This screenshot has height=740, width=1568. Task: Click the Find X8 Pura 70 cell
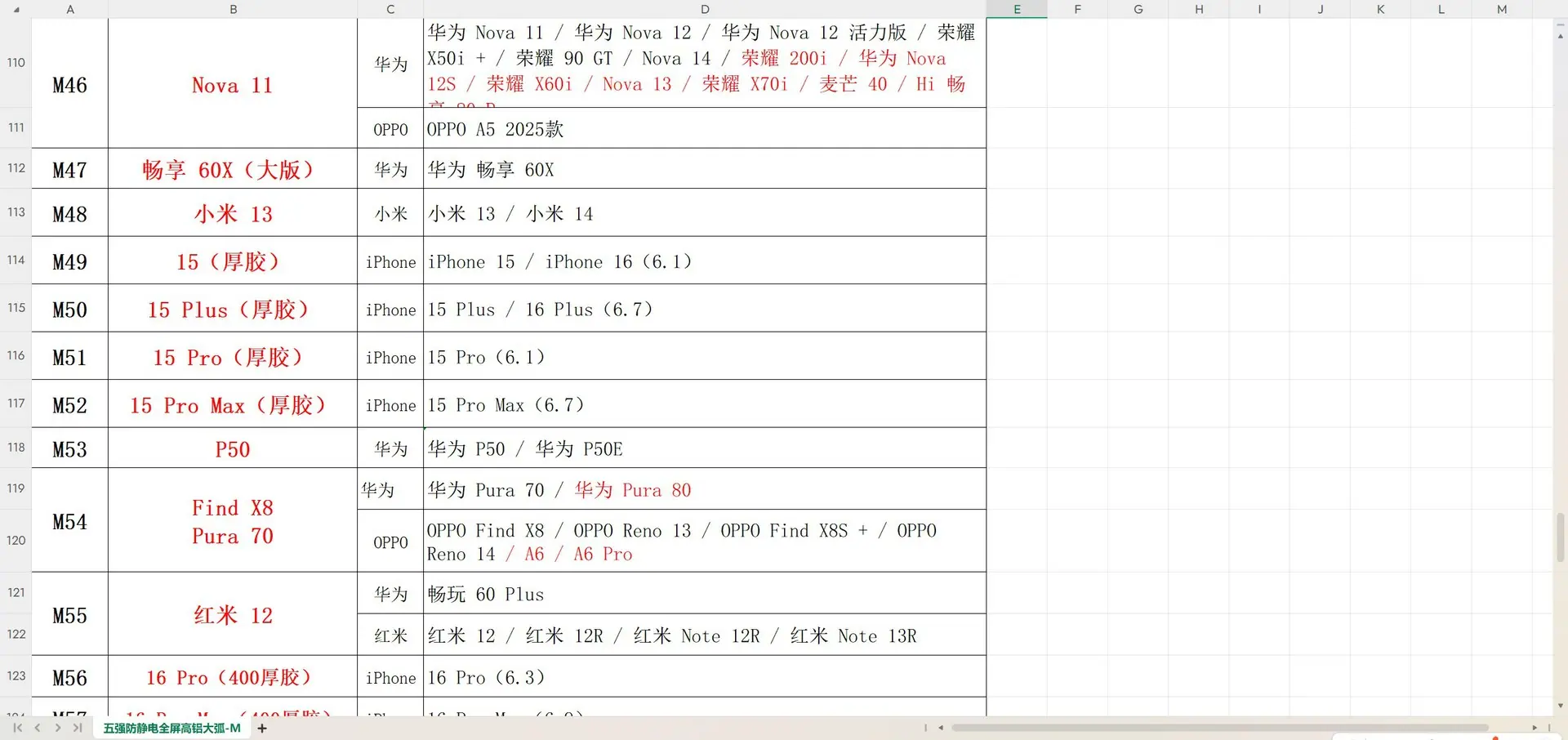pyautogui.click(x=233, y=519)
